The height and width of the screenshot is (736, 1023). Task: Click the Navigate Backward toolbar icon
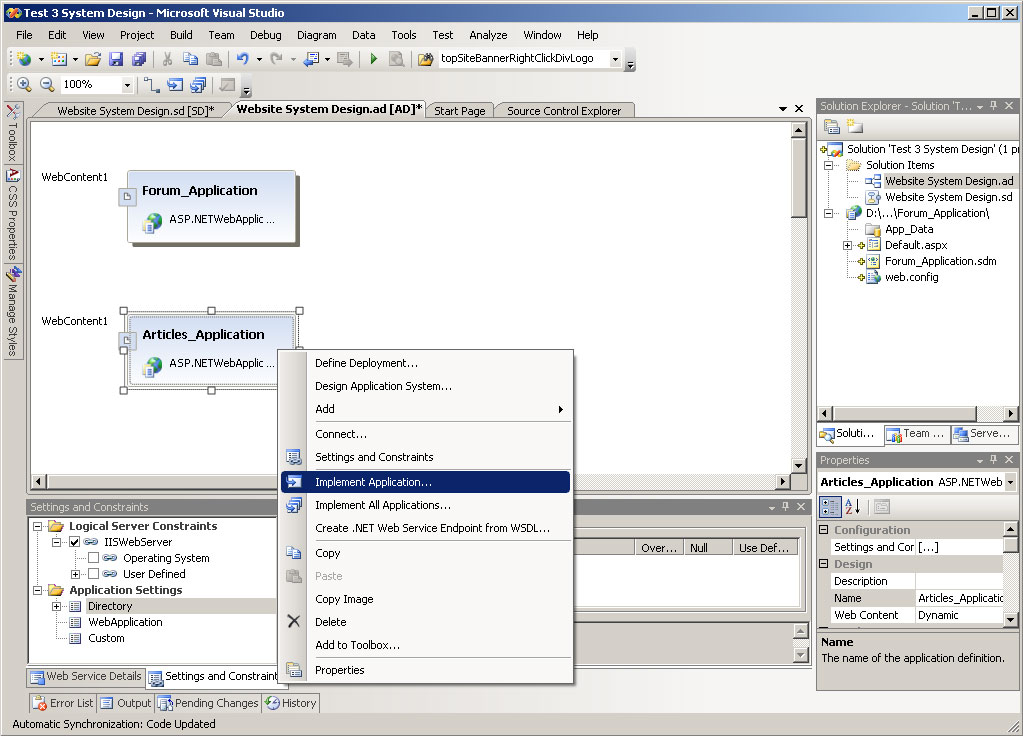pos(311,59)
